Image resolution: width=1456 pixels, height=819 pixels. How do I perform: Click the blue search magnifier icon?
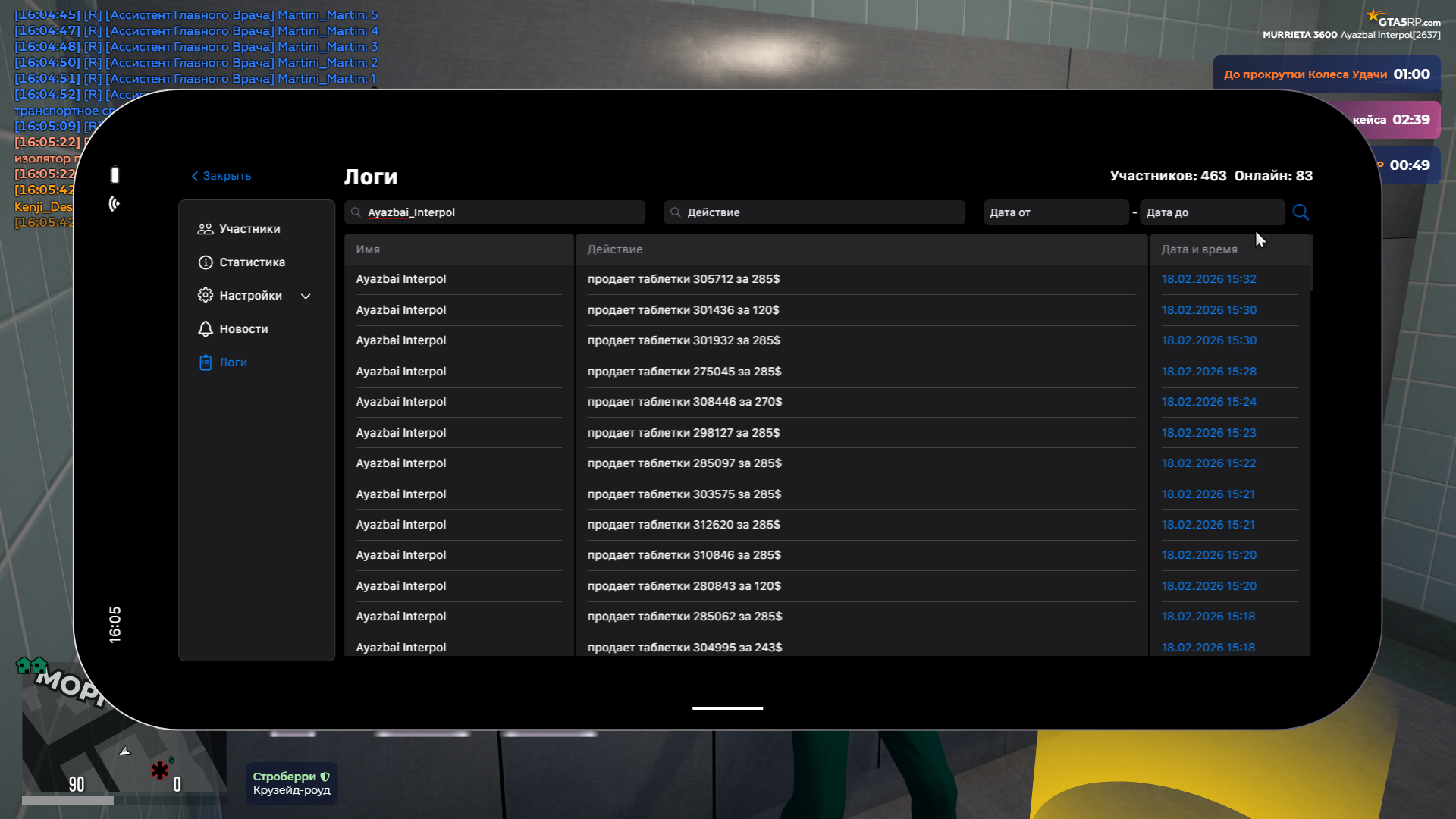(1301, 212)
